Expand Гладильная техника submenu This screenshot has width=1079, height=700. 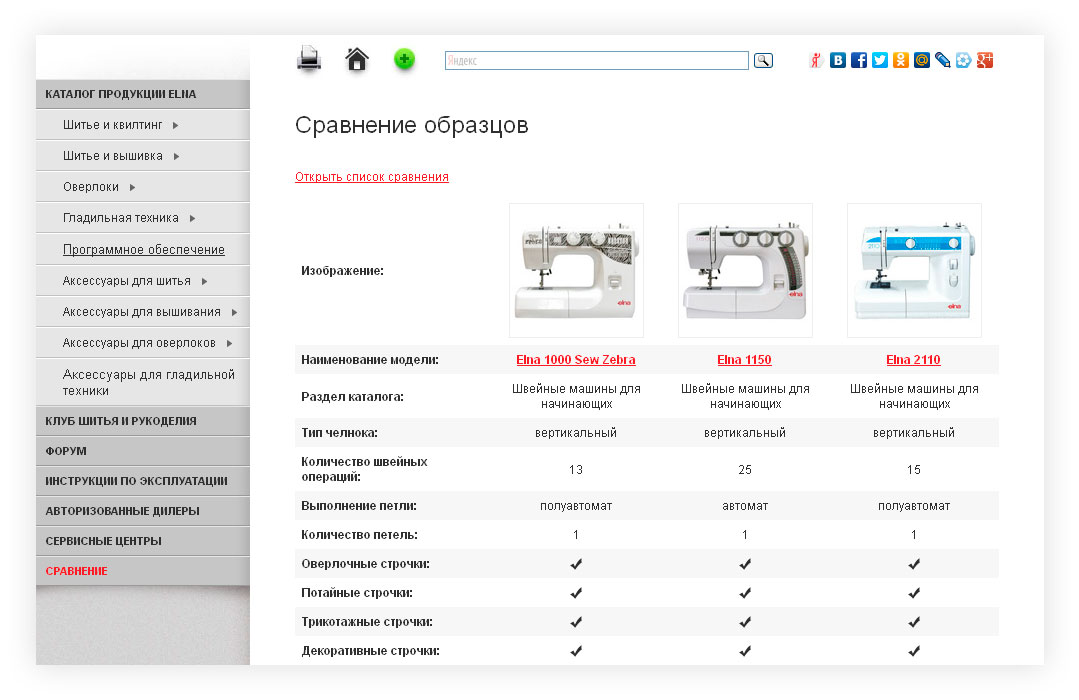coord(192,218)
